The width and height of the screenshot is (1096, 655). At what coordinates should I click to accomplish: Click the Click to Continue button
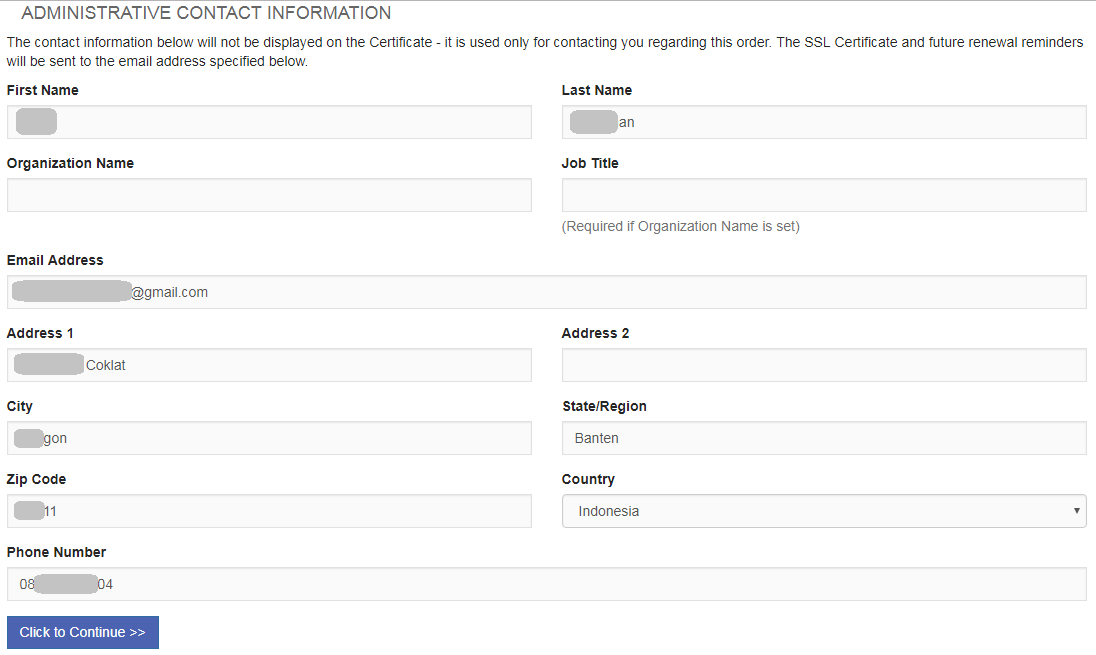(x=82, y=632)
